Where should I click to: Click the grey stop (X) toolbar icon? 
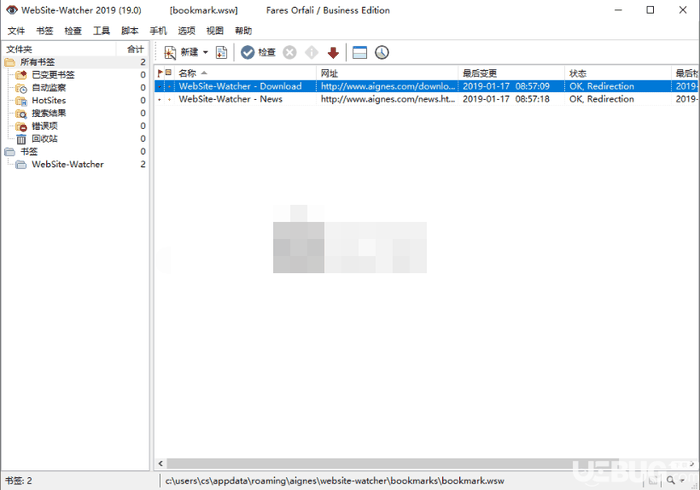(x=290, y=53)
